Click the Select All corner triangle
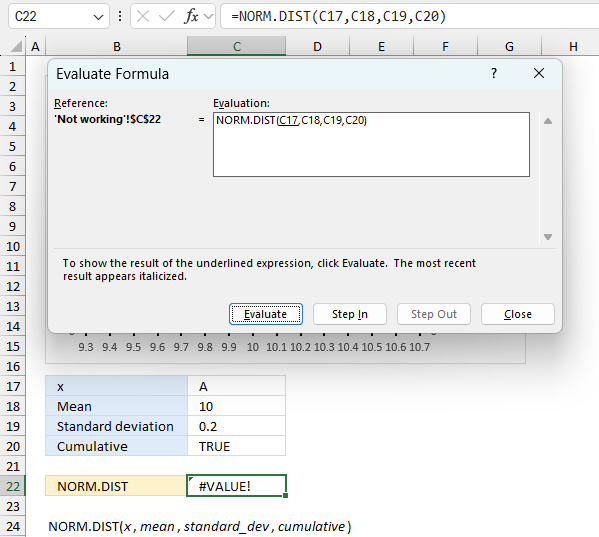This screenshot has width=599, height=537. 16,47
